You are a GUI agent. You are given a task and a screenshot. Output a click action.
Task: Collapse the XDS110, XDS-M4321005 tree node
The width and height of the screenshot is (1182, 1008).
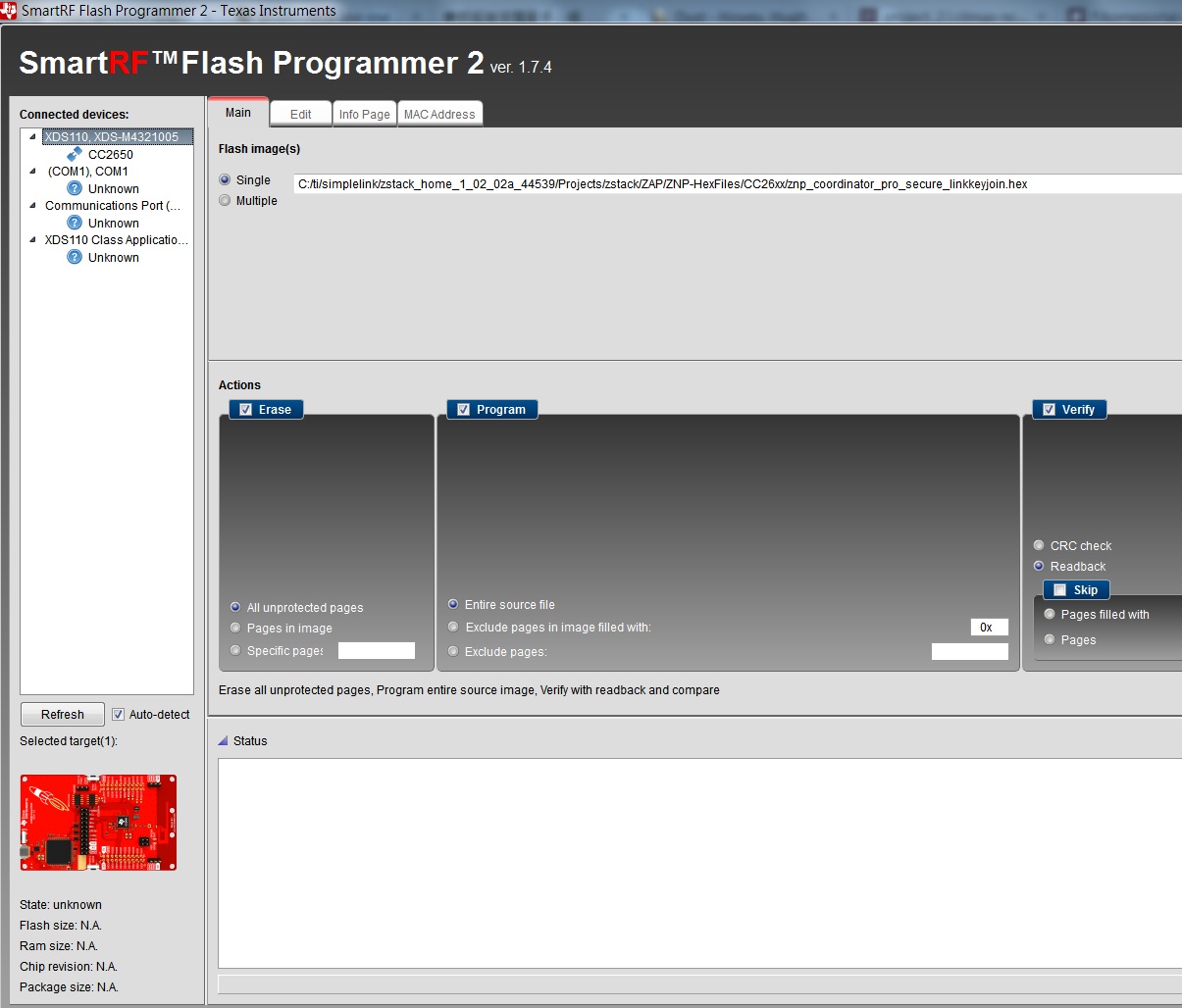coord(32,137)
